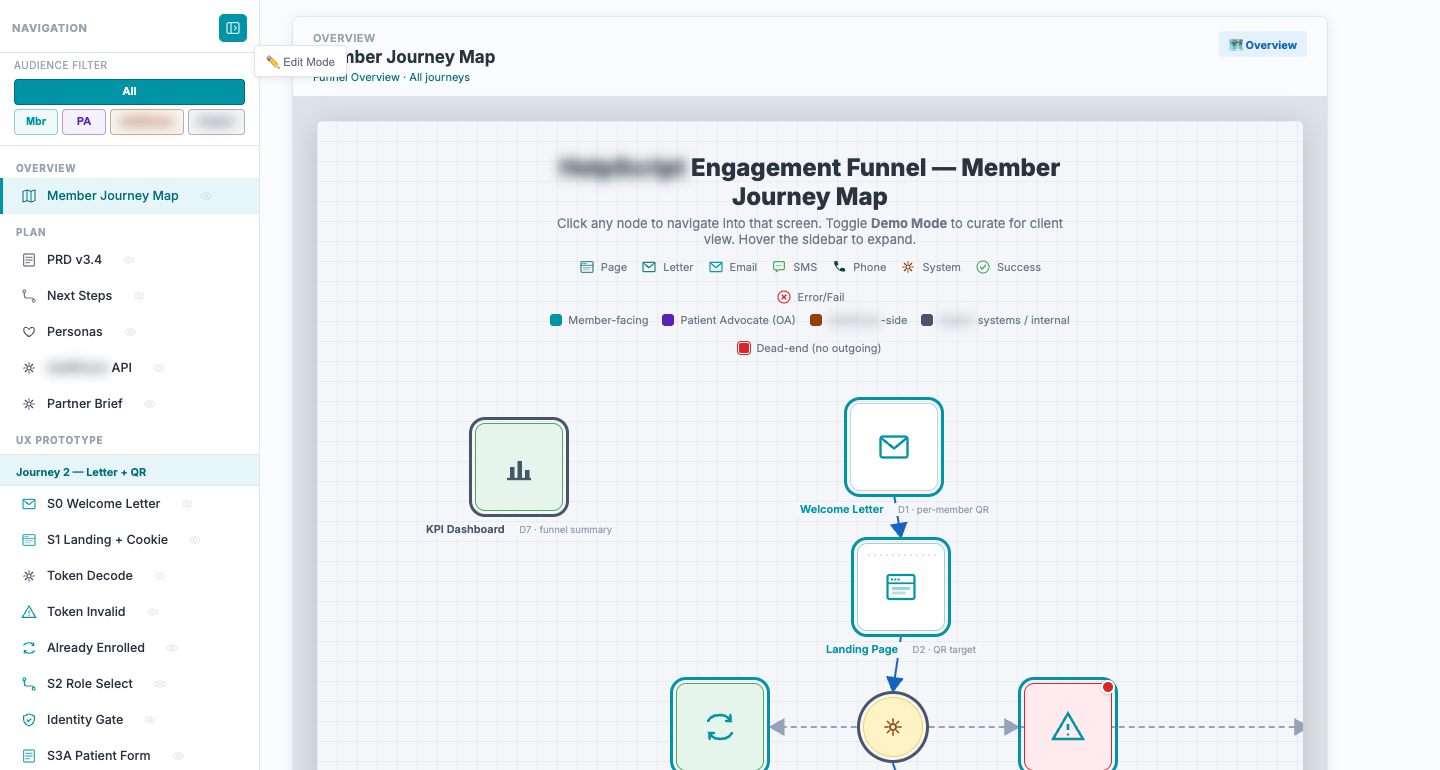
Task: Click the gear icon beside Partner Brief
Action: (29, 404)
